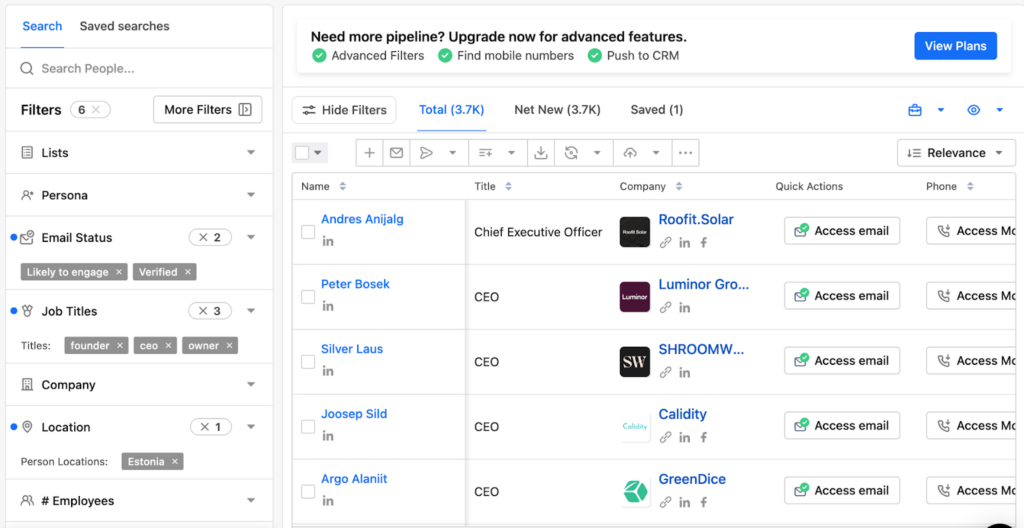The width and height of the screenshot is (1024, 528).
Task: Open the three-dots more actions menu
Action: [685, 153]
